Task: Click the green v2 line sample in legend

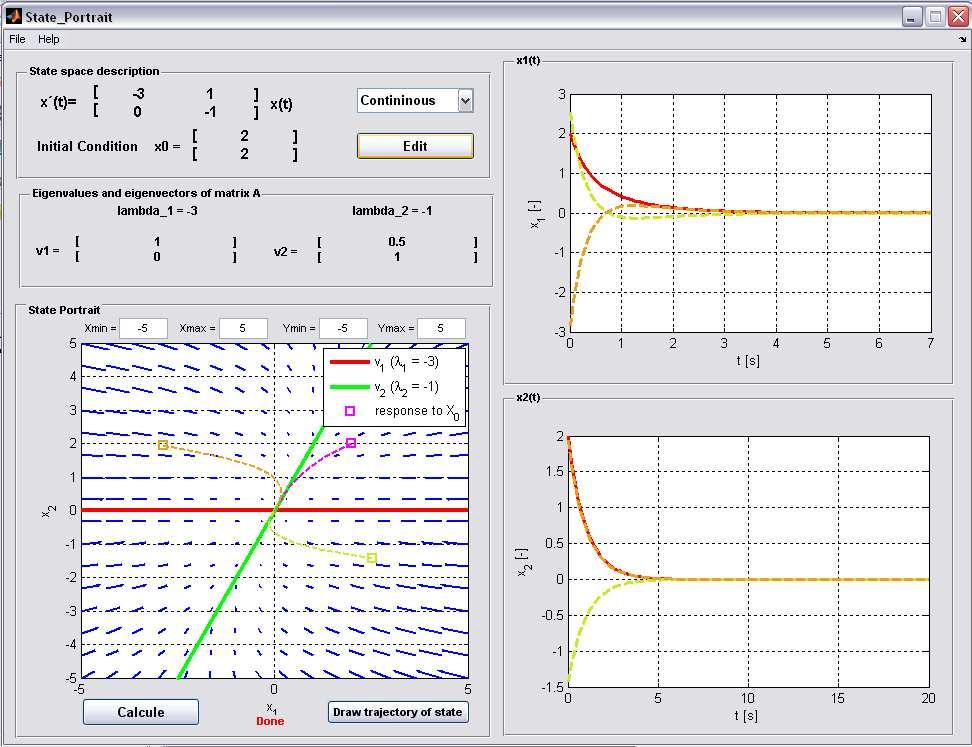Action: [350, 387]
